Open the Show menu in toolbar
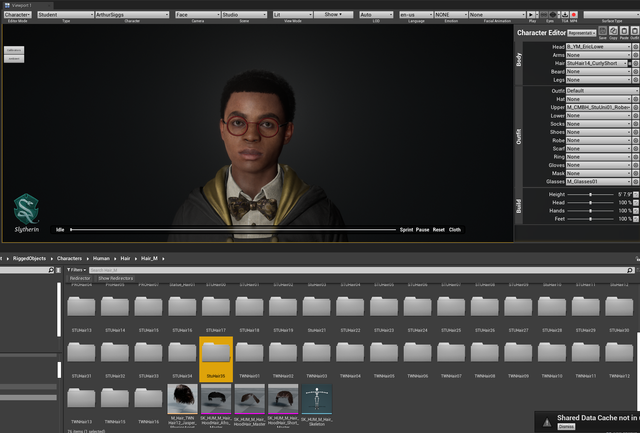 click(333, 15)
